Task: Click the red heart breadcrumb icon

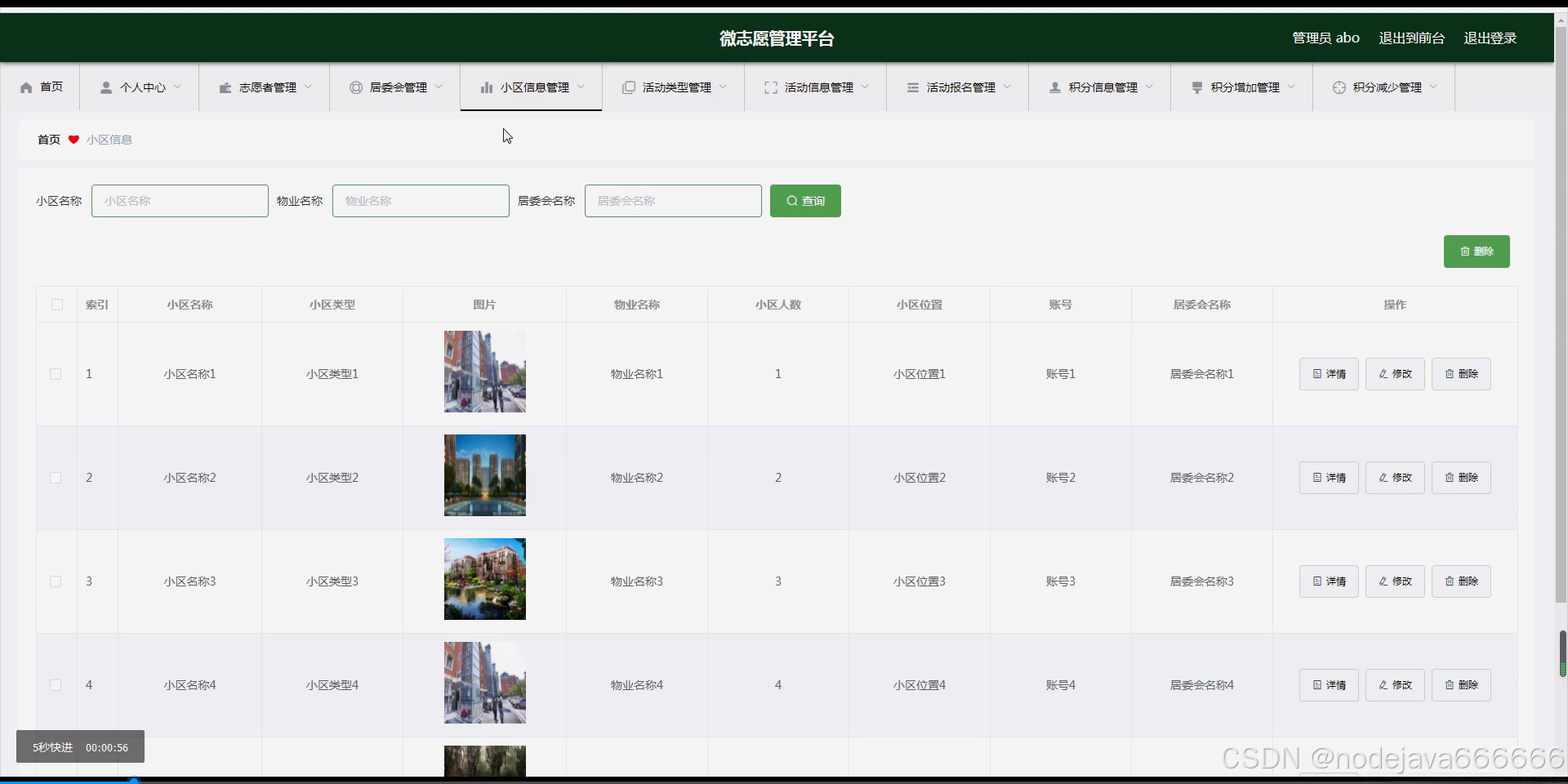Action: [x=73, y=140]
